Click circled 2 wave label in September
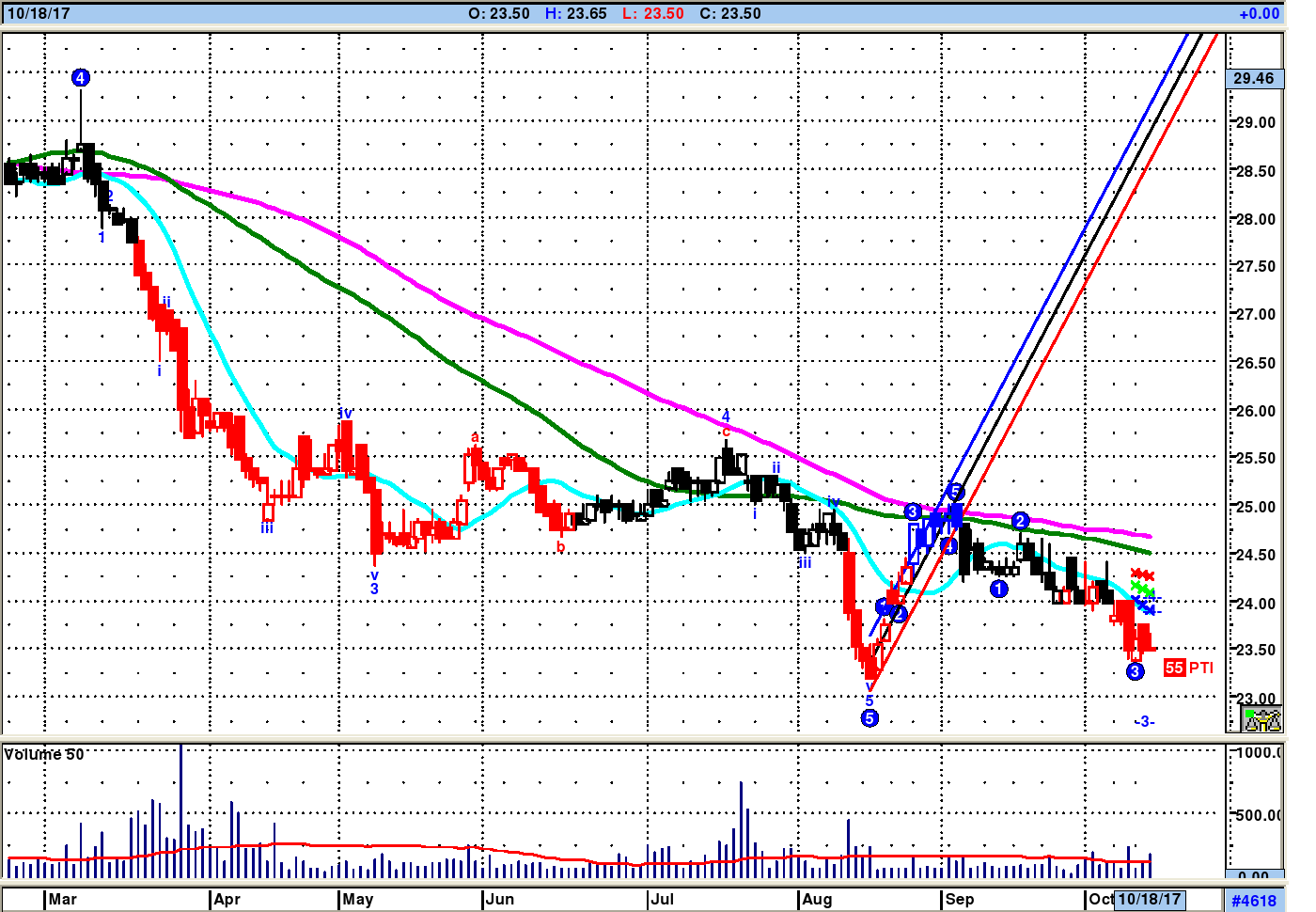Screen dimensions: 1316x912 click(1021, 521)
